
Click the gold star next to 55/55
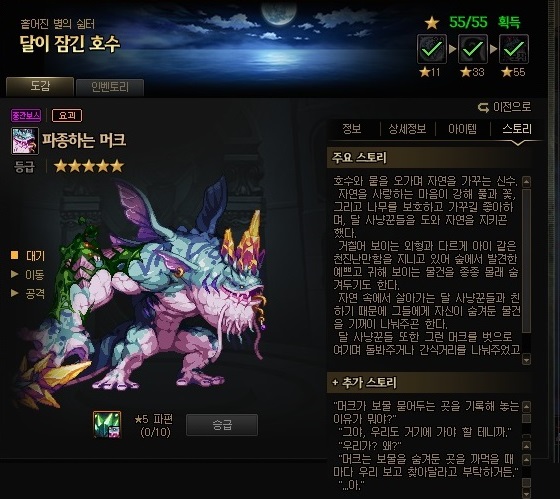point(432,23)
